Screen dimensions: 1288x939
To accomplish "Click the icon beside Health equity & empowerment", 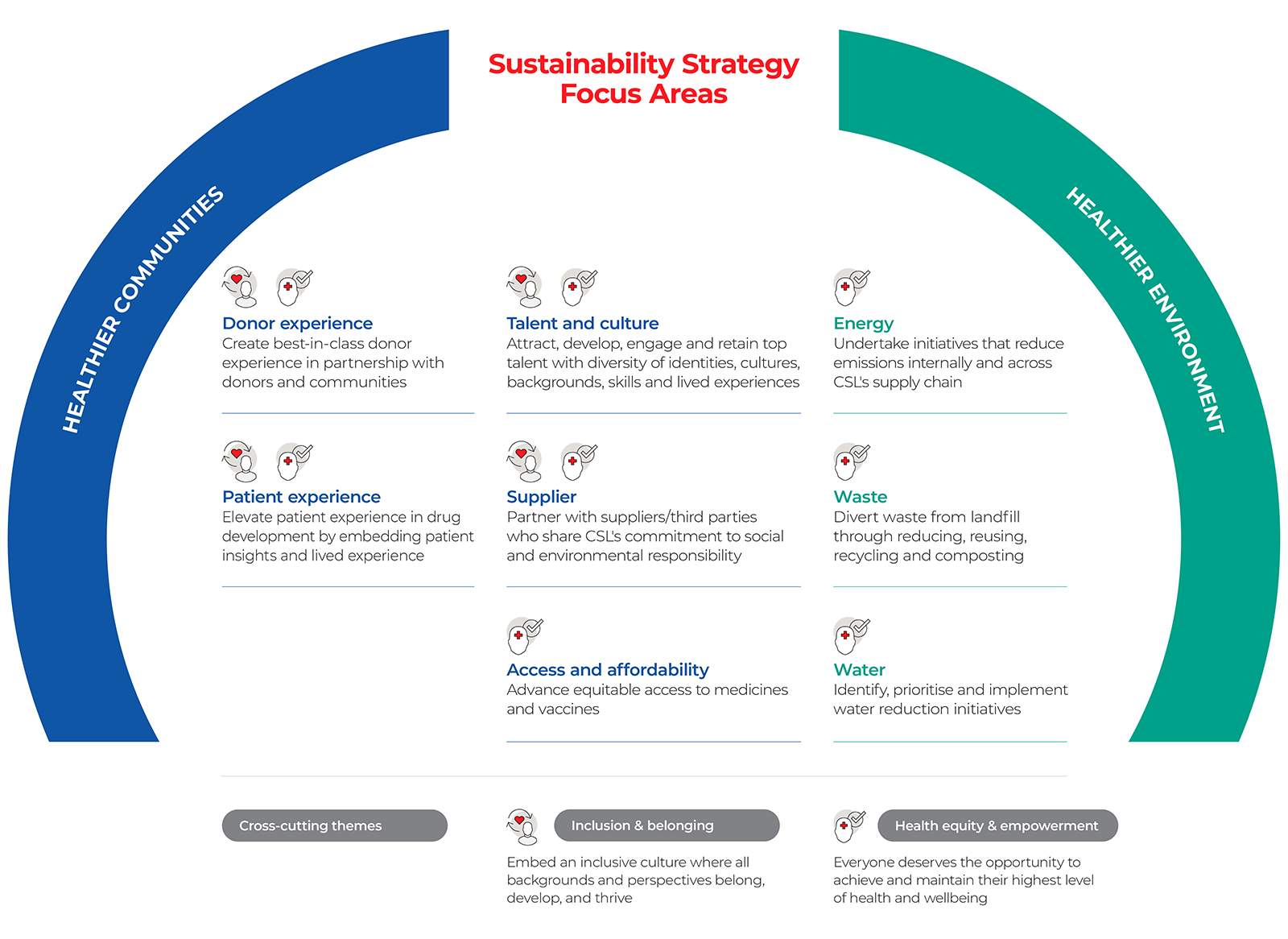I will [x=849, y=826].
